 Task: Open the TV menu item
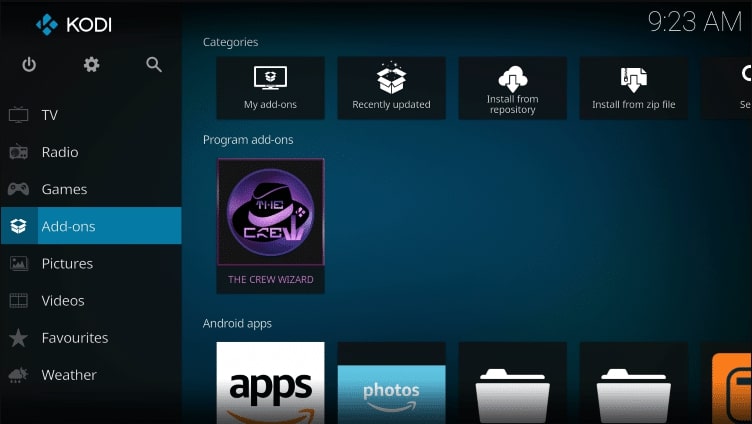pos(91,115)
